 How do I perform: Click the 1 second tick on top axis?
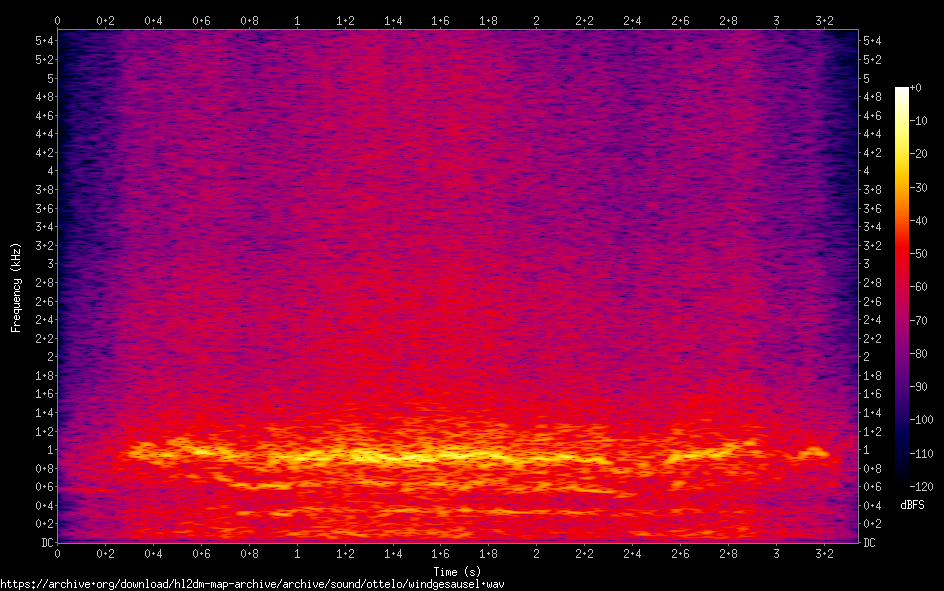tap(297, 20)
